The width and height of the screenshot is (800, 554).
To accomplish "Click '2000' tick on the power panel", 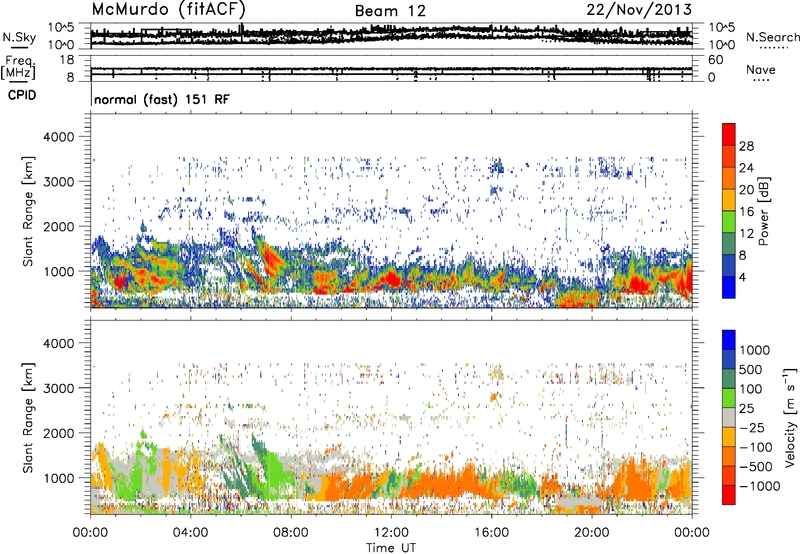I will (x=58, y=226).
